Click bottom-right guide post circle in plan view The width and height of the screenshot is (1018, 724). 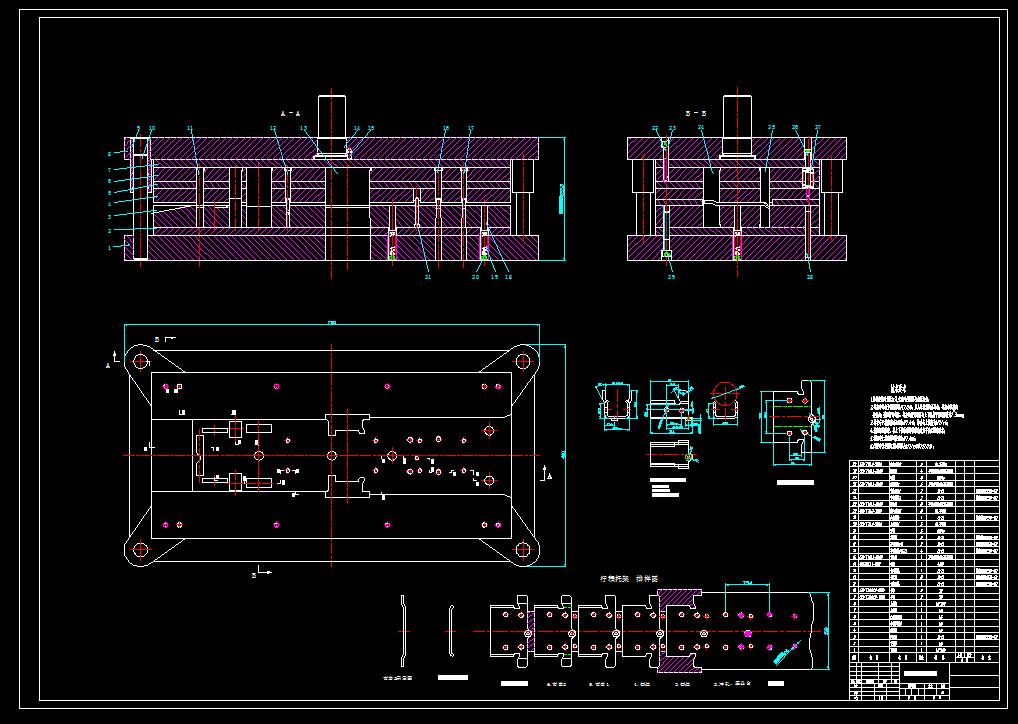(x=523, y=550)
